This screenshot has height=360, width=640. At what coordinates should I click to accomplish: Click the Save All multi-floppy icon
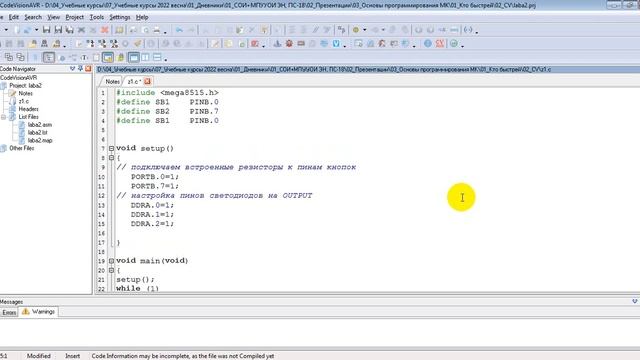tap(70, 30)
